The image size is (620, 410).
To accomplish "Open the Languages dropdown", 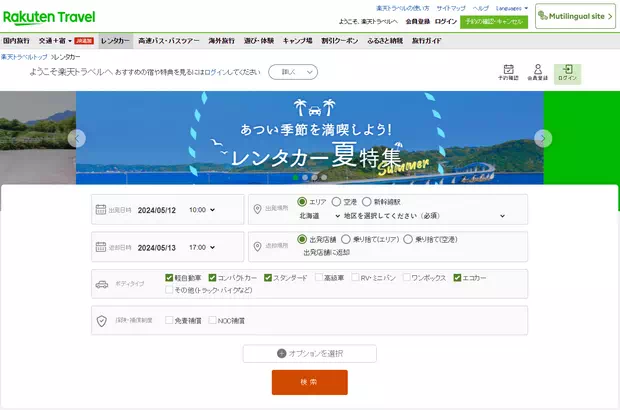I will pos(512,8).
